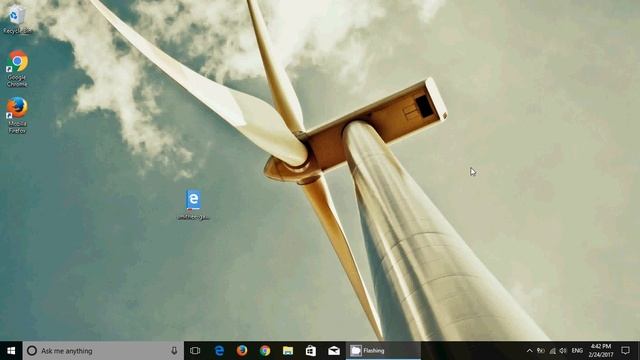Viewport: 640px width, 360px height.
Task: Open the Windows Start menu
Action: pyautogui.click(x=11, y=351)
